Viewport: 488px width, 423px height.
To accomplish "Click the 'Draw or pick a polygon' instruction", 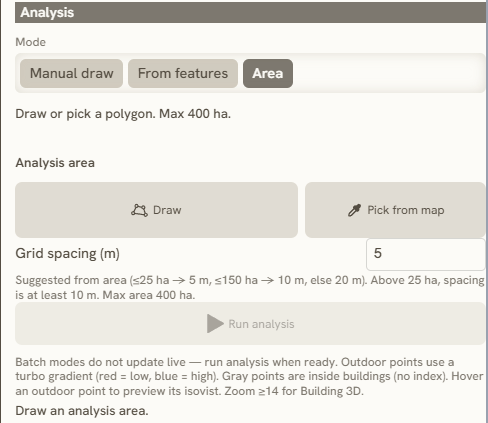I will (123, 114).
